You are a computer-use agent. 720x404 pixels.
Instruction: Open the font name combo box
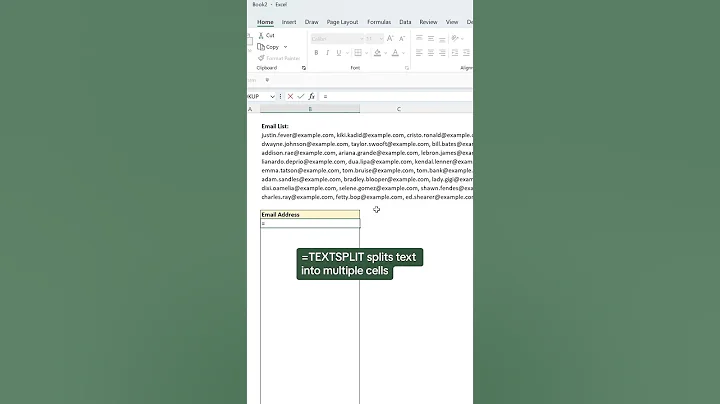click(x=338, y=39)
